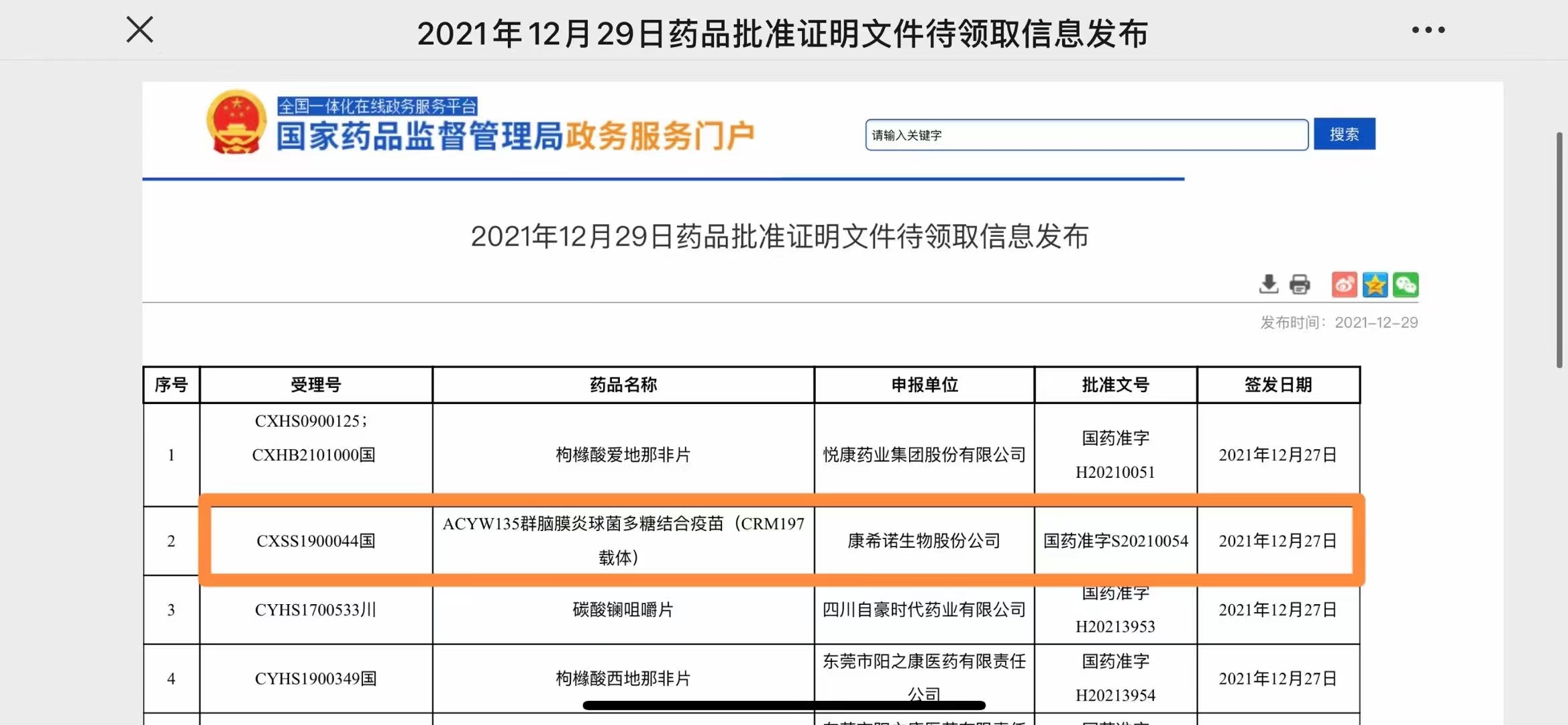This screenshot has width=1568, height=725.
Task: Click the download icon
Action: point(1268,285)
